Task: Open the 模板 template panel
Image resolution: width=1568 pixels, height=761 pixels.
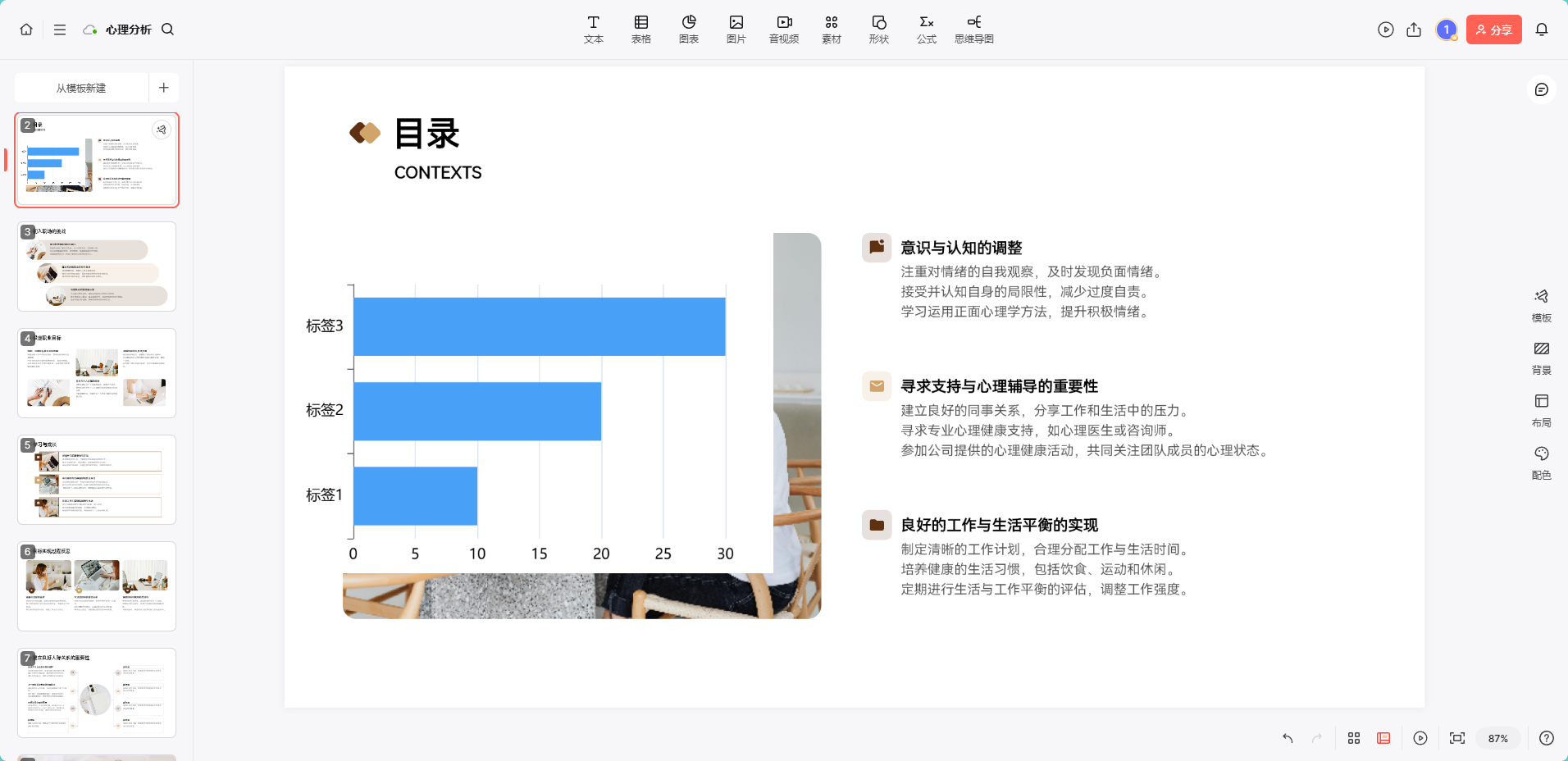Action: 1542,305
